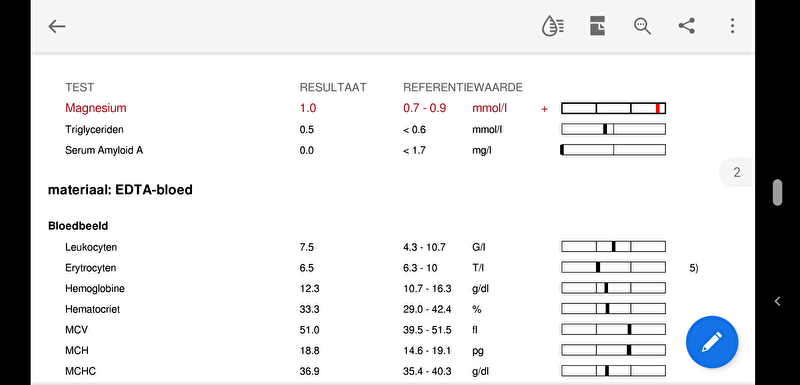
Task: Tap the blue pencil edit button
Action: [712, 342]
